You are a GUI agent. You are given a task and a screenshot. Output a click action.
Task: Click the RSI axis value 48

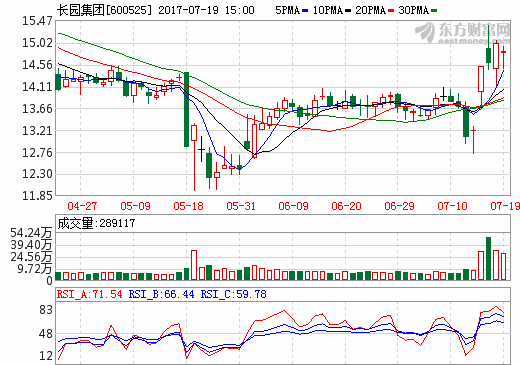coord(46,334)
